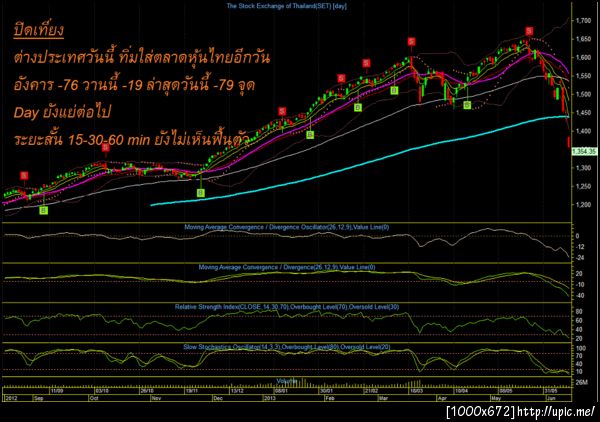
Task: Click the 21/02 date label
Action: pyautogui.click(x=371, y=391)
